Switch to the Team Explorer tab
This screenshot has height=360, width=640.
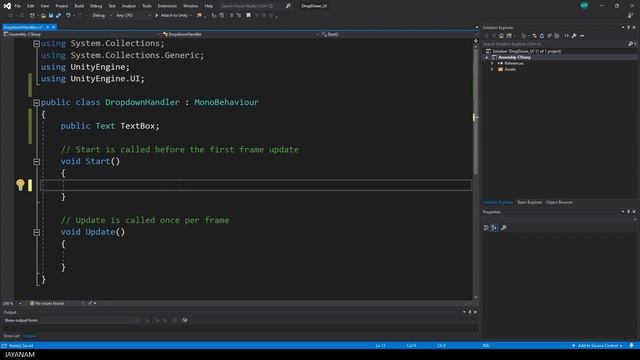pyautogui.click(x=529, y=202)
